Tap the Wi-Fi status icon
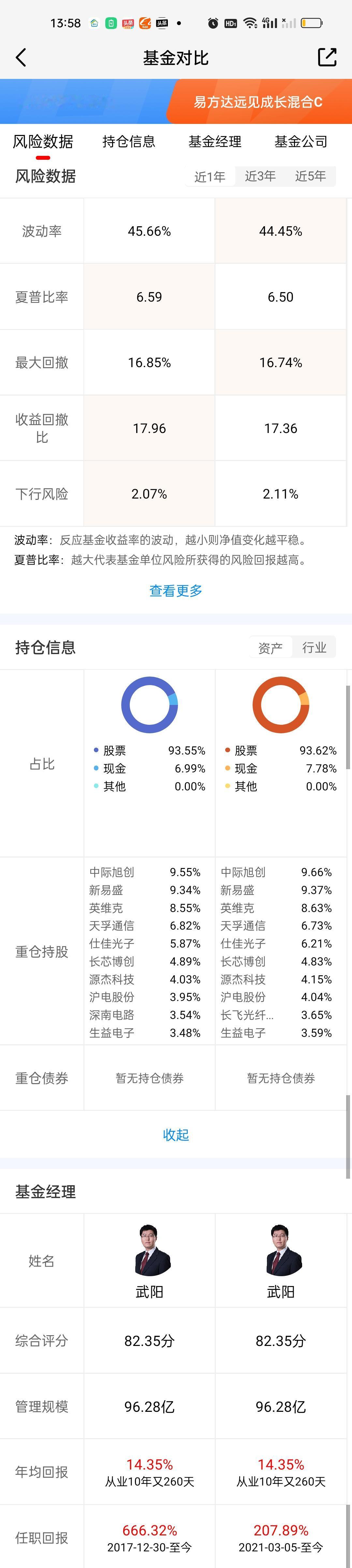The height and width of the screenshot is (1568, 352). coord(250,23)
